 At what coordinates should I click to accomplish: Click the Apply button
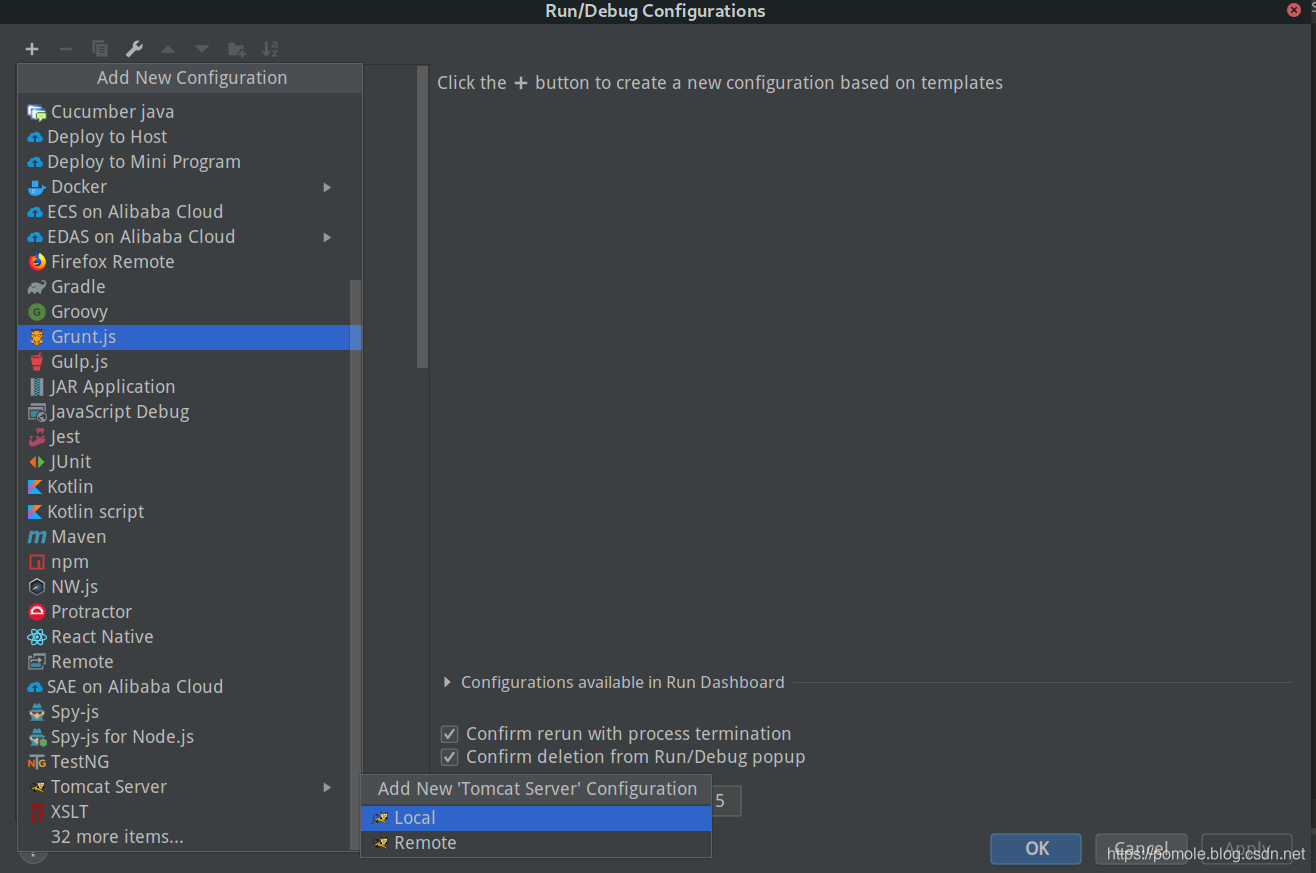tap(1246, 848)
